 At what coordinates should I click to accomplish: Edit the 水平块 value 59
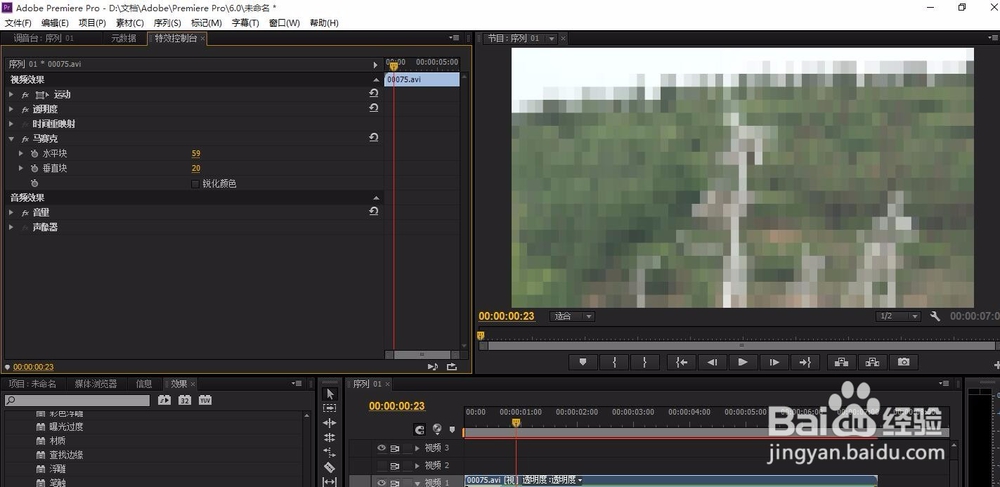pos(196,154)
